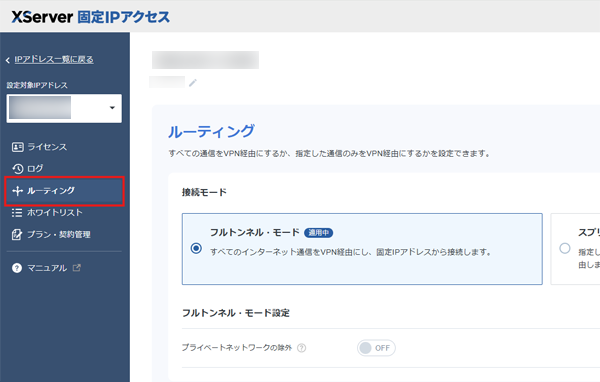
Task: Select the スプリット mode radio button
Action: (565, 248)
